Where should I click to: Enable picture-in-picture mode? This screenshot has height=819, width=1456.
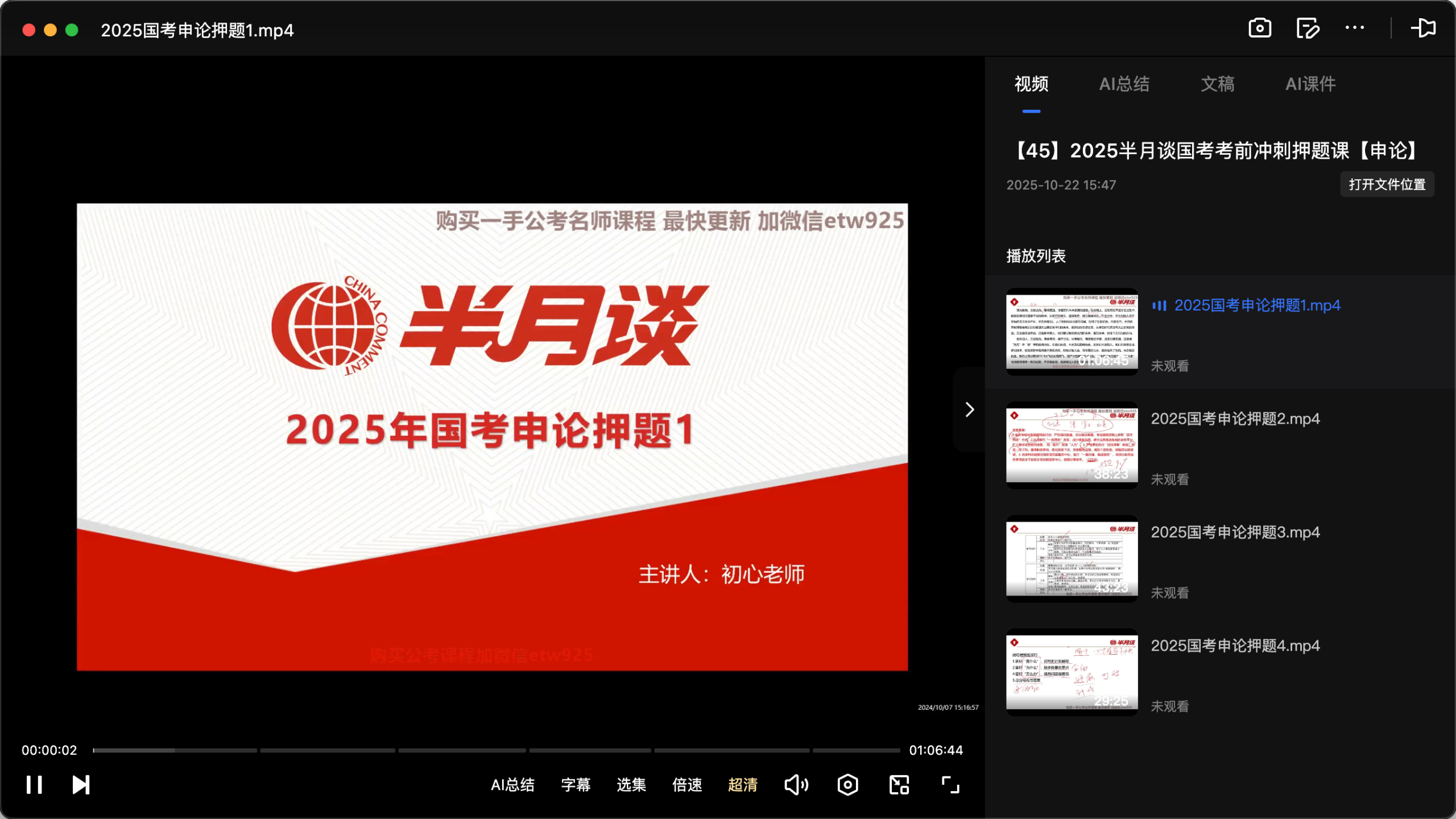pos(899,785)
